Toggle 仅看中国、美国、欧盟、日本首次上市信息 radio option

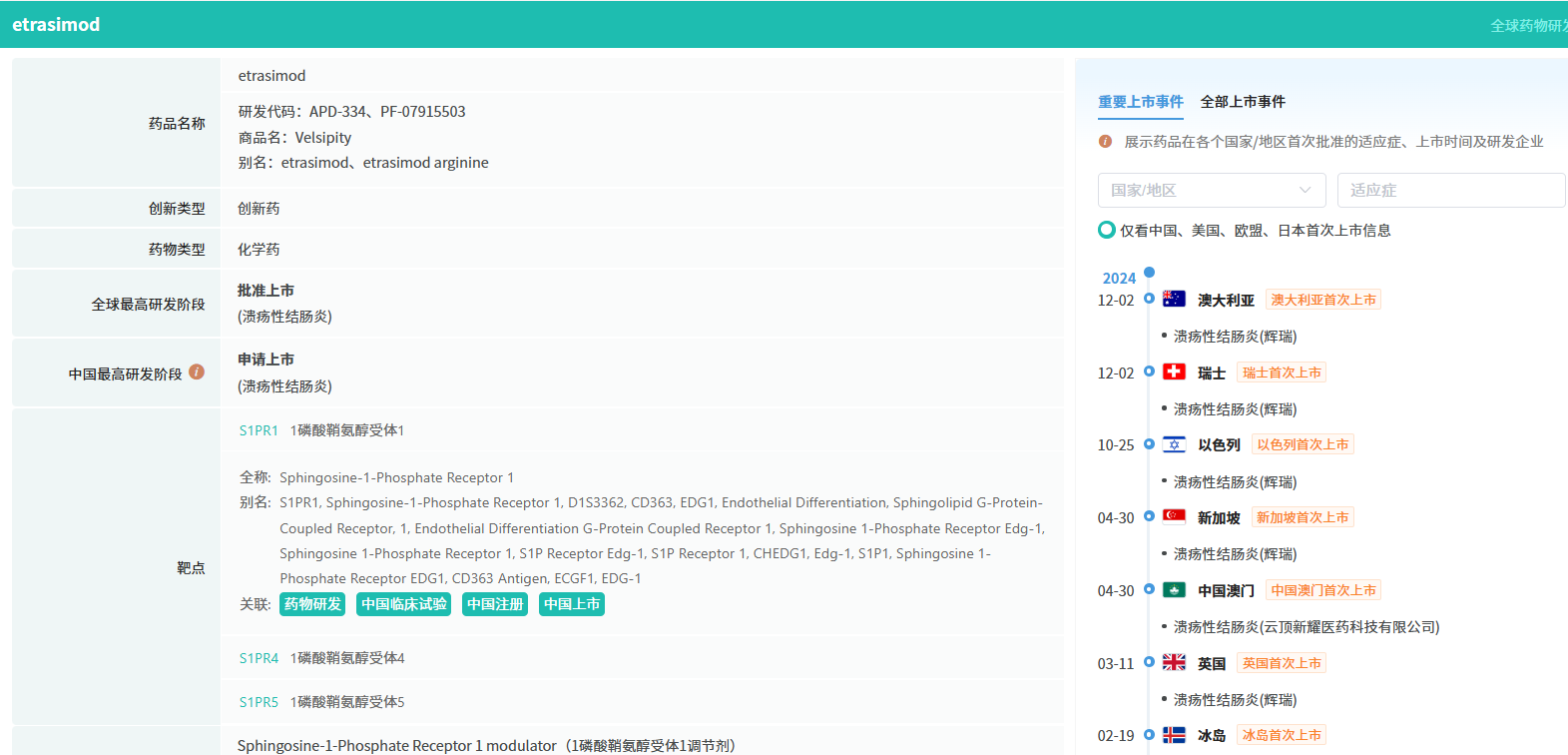pyautogui.click(x=1106, y=230)
